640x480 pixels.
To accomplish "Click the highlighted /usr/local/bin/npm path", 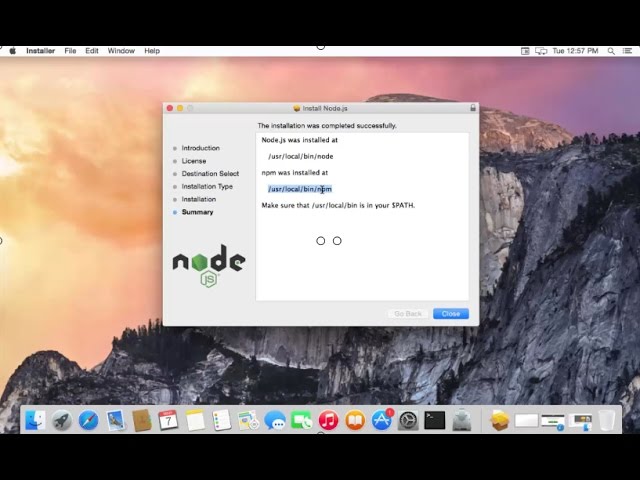I will click(x=300, y=189).
